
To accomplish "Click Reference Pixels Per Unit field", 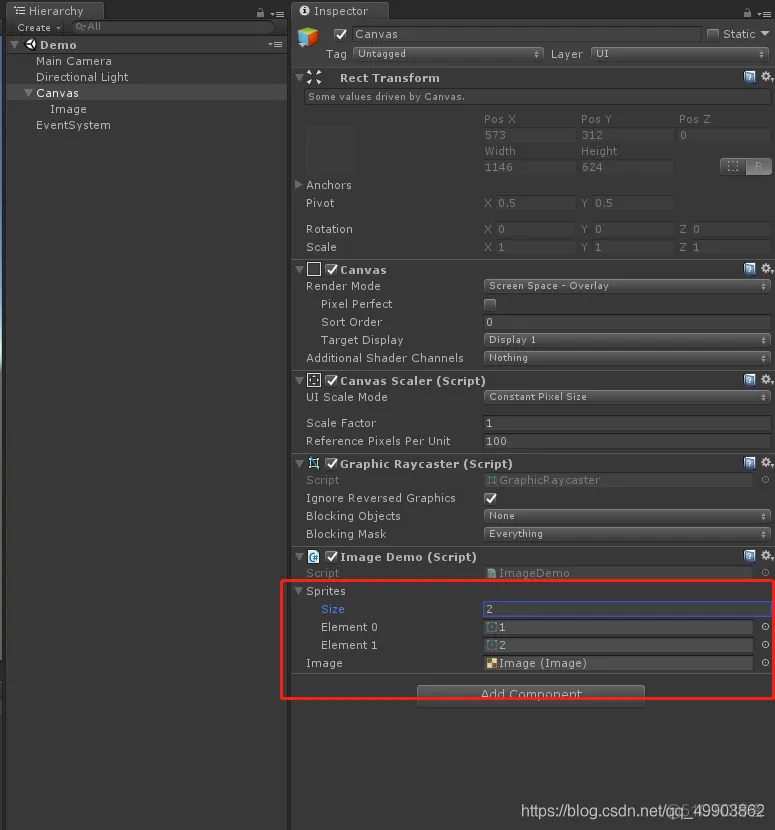I will pyautogui.click(x=627, y=441).
